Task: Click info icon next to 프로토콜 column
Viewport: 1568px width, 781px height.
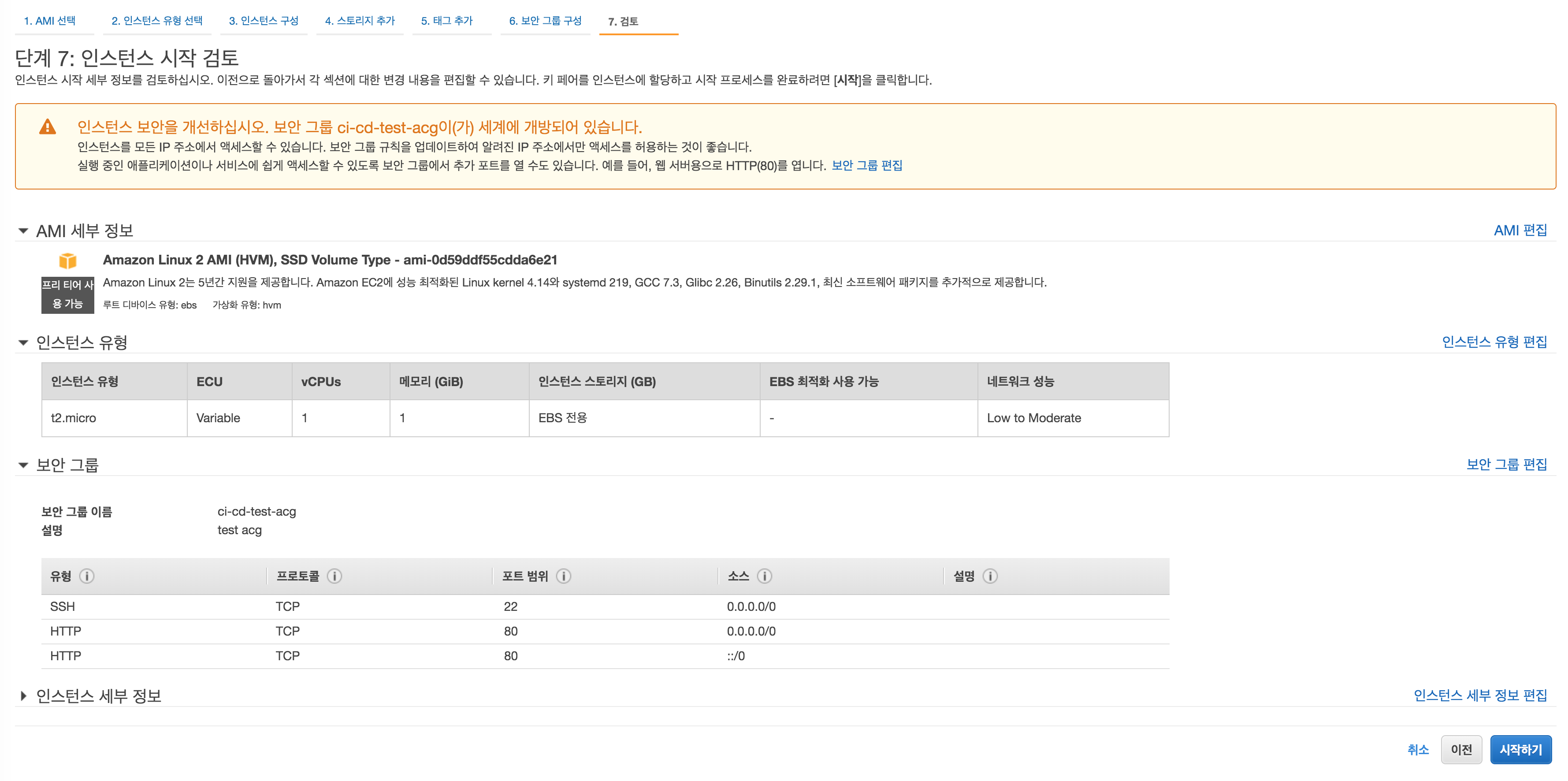Action: [x=334, y=576]
